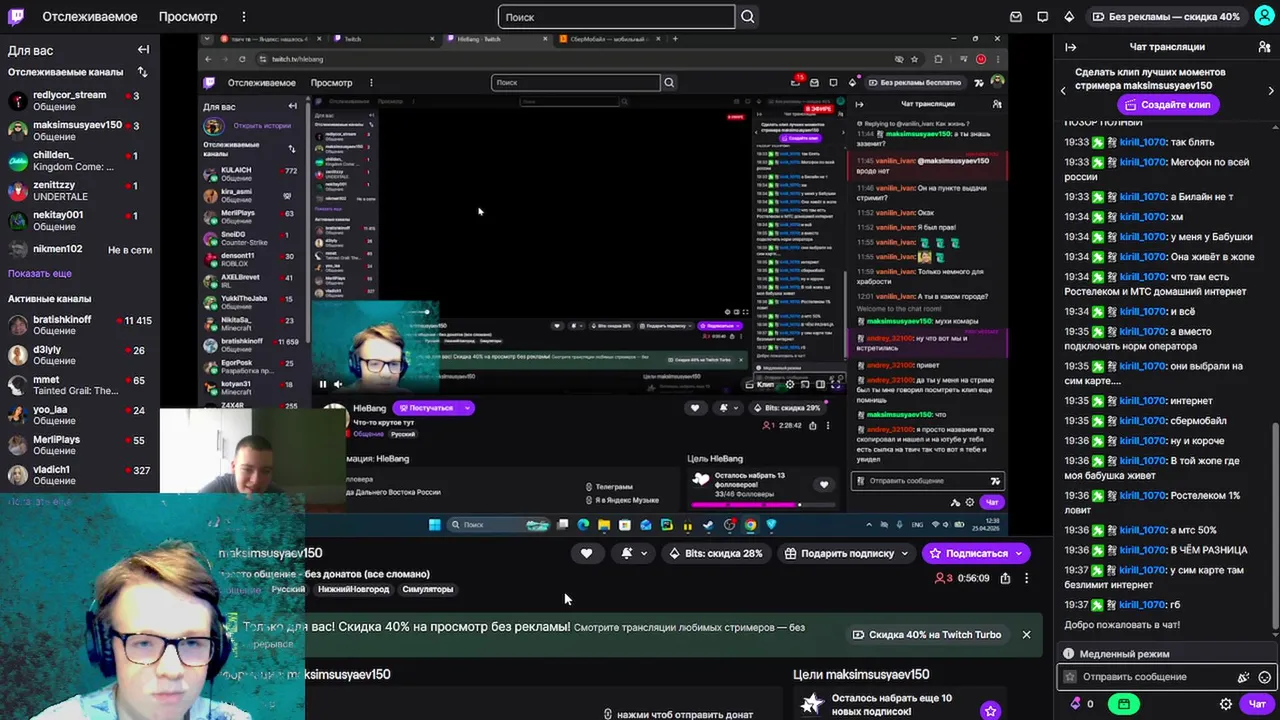Screen dimensions: 1280x720
Task: Open mmet Tainted Grail channel
Action: pyautogui.click(x=80, y=386)
